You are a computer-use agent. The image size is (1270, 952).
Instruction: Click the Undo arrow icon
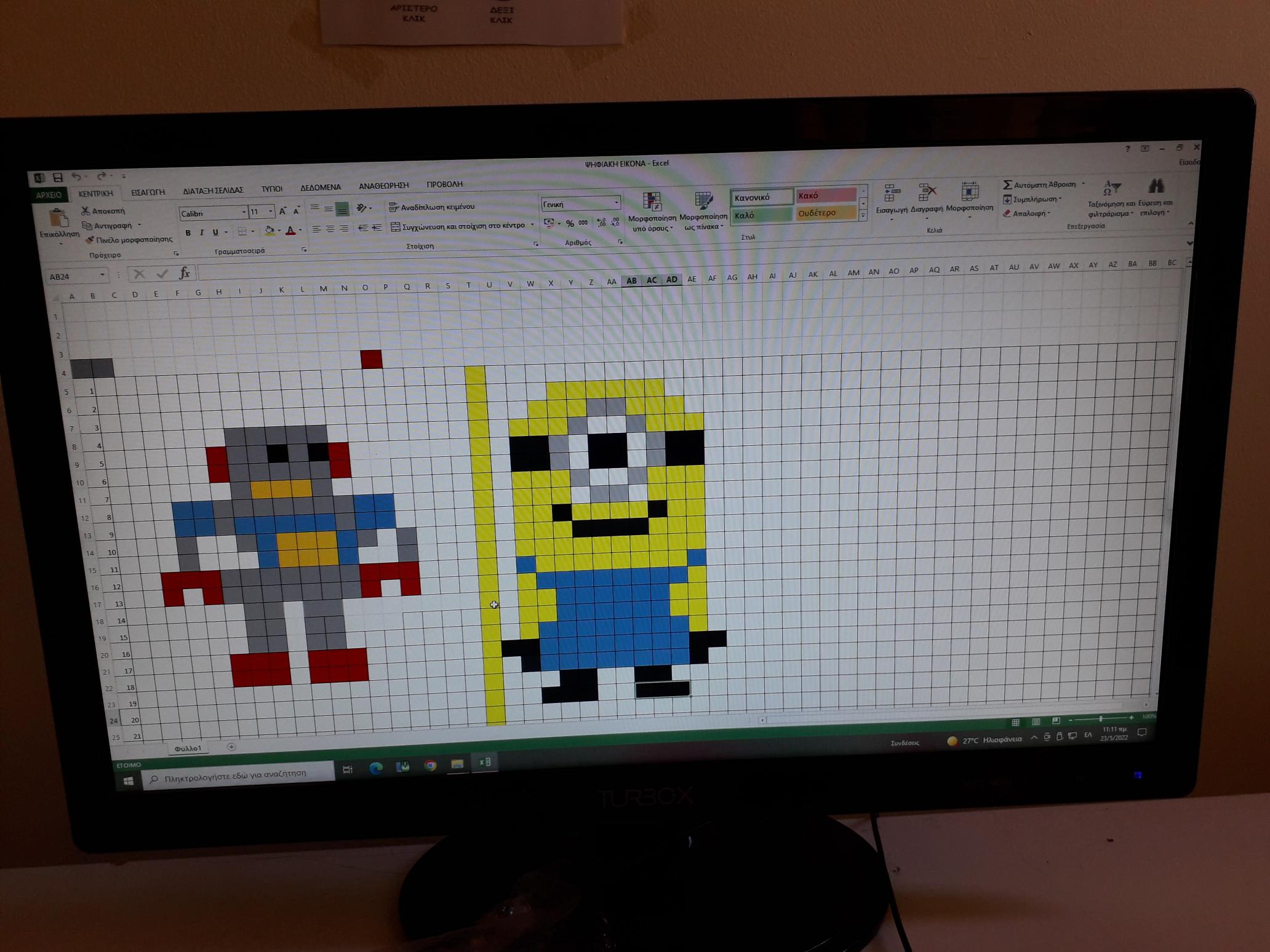(x=76, y=177)
